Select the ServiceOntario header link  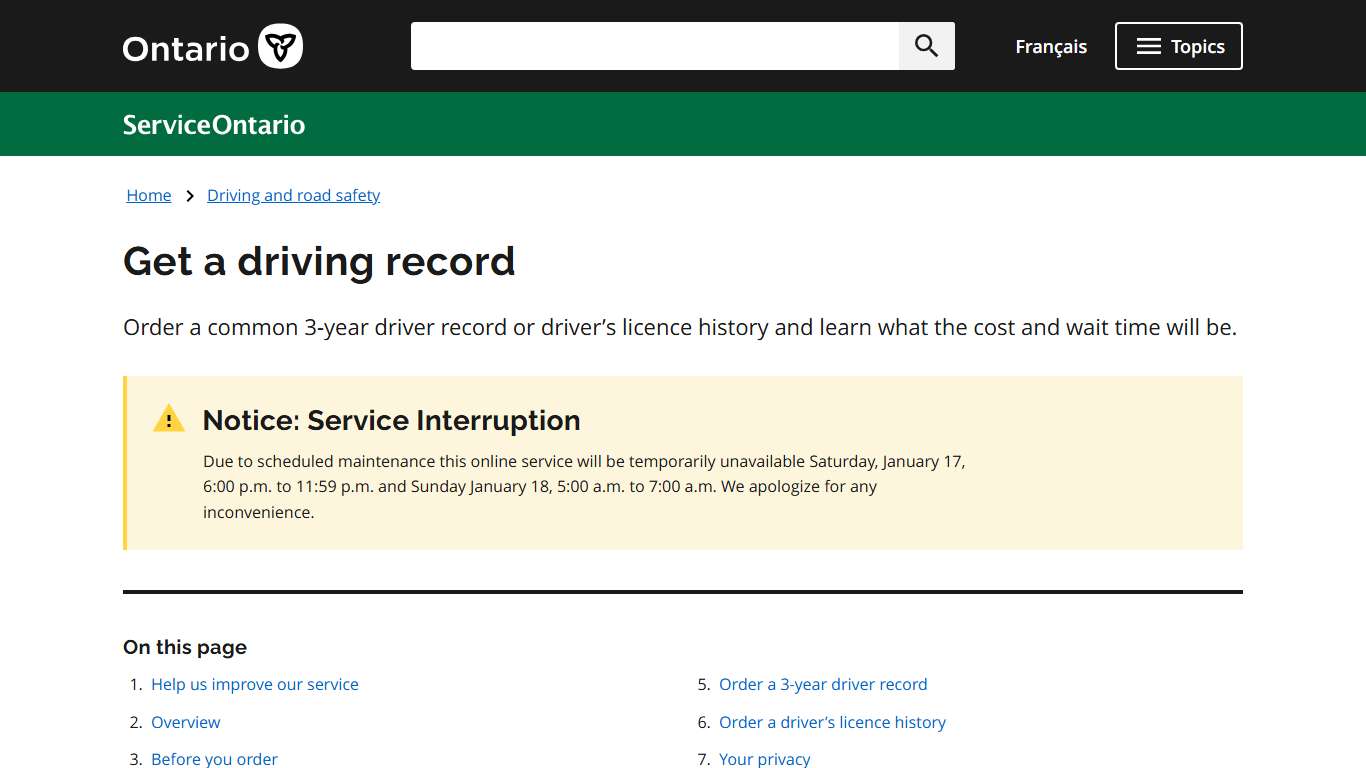[x=213, y=124]
